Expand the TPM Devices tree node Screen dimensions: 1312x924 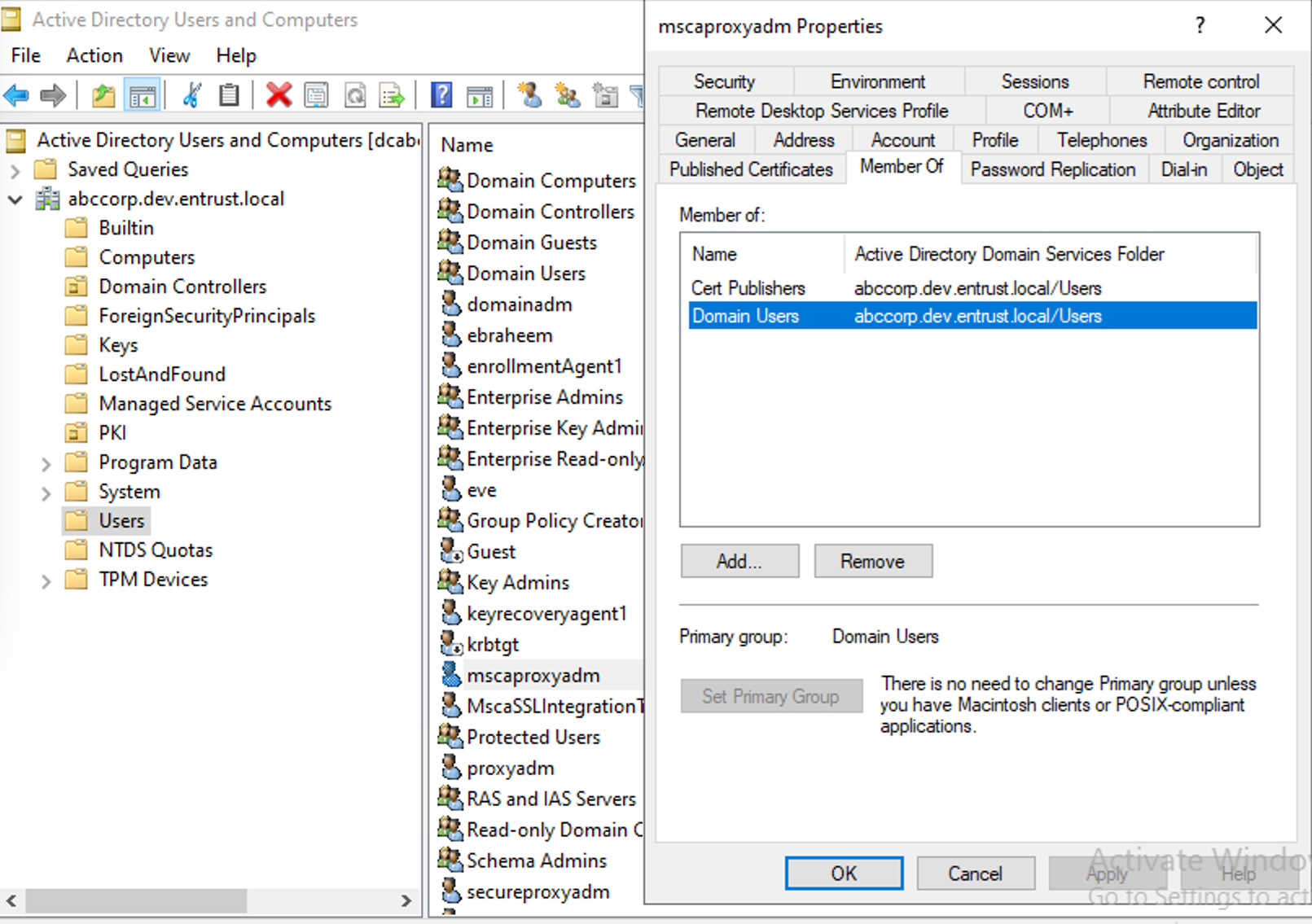[46, 580]
